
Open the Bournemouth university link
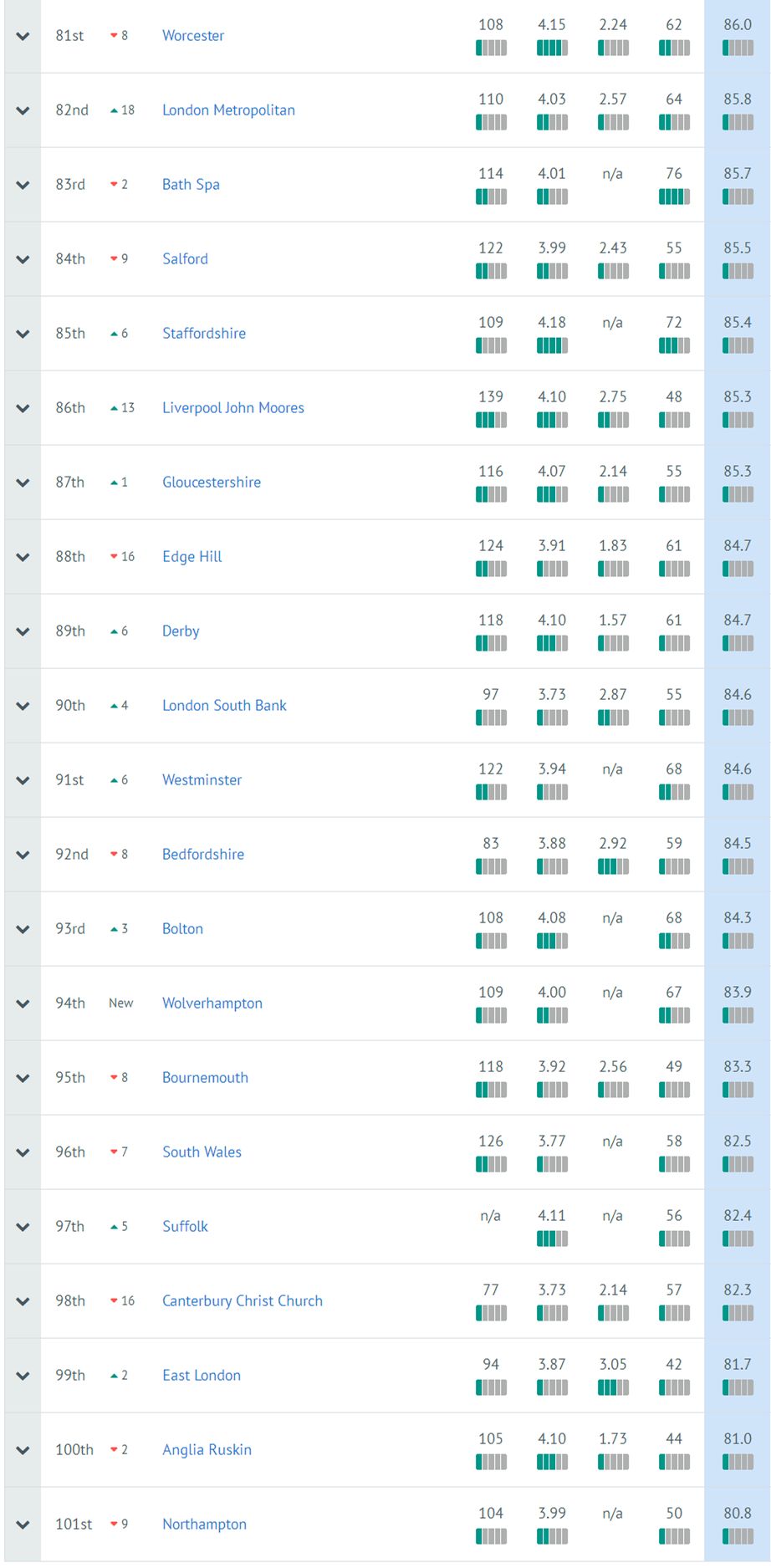coord(205,1078)
